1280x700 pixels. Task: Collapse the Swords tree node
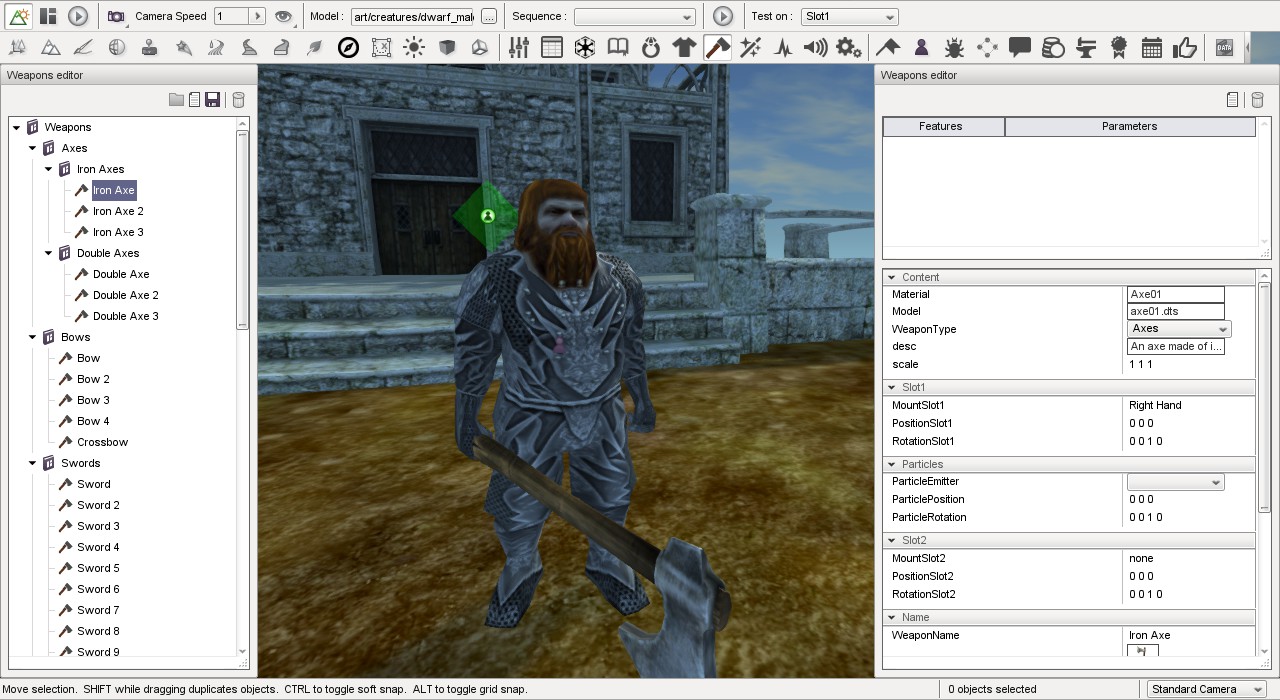click(31, 463)
